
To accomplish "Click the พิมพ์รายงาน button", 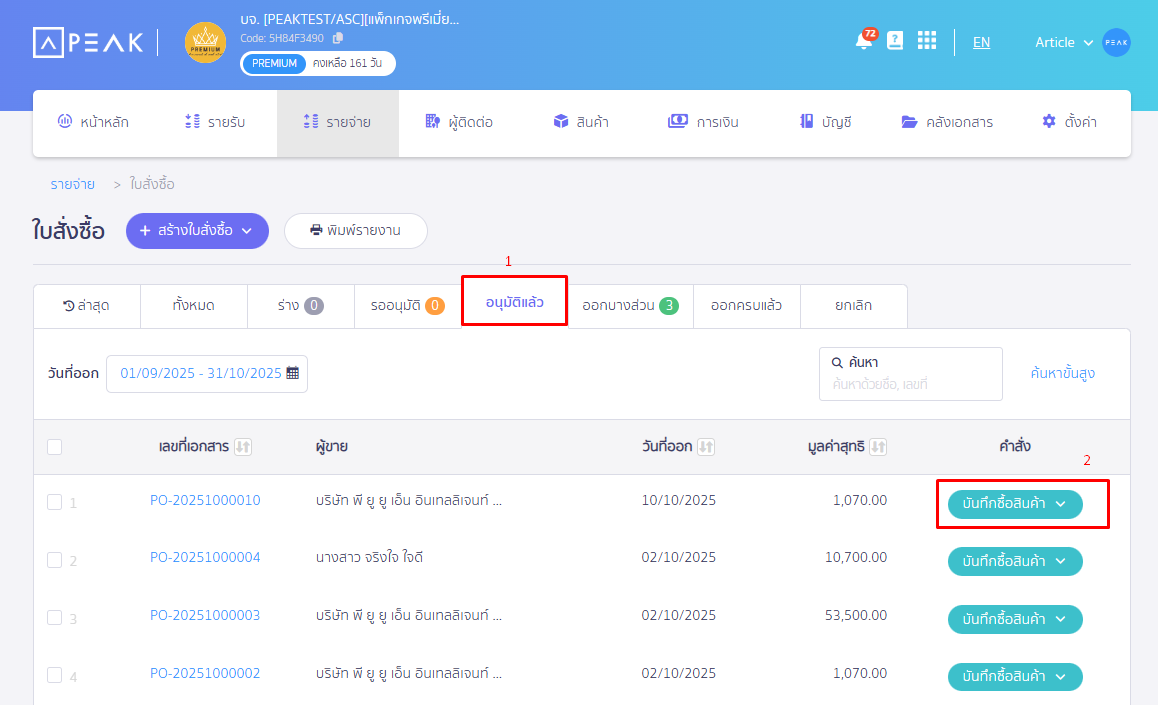I will tap(355, 231).
